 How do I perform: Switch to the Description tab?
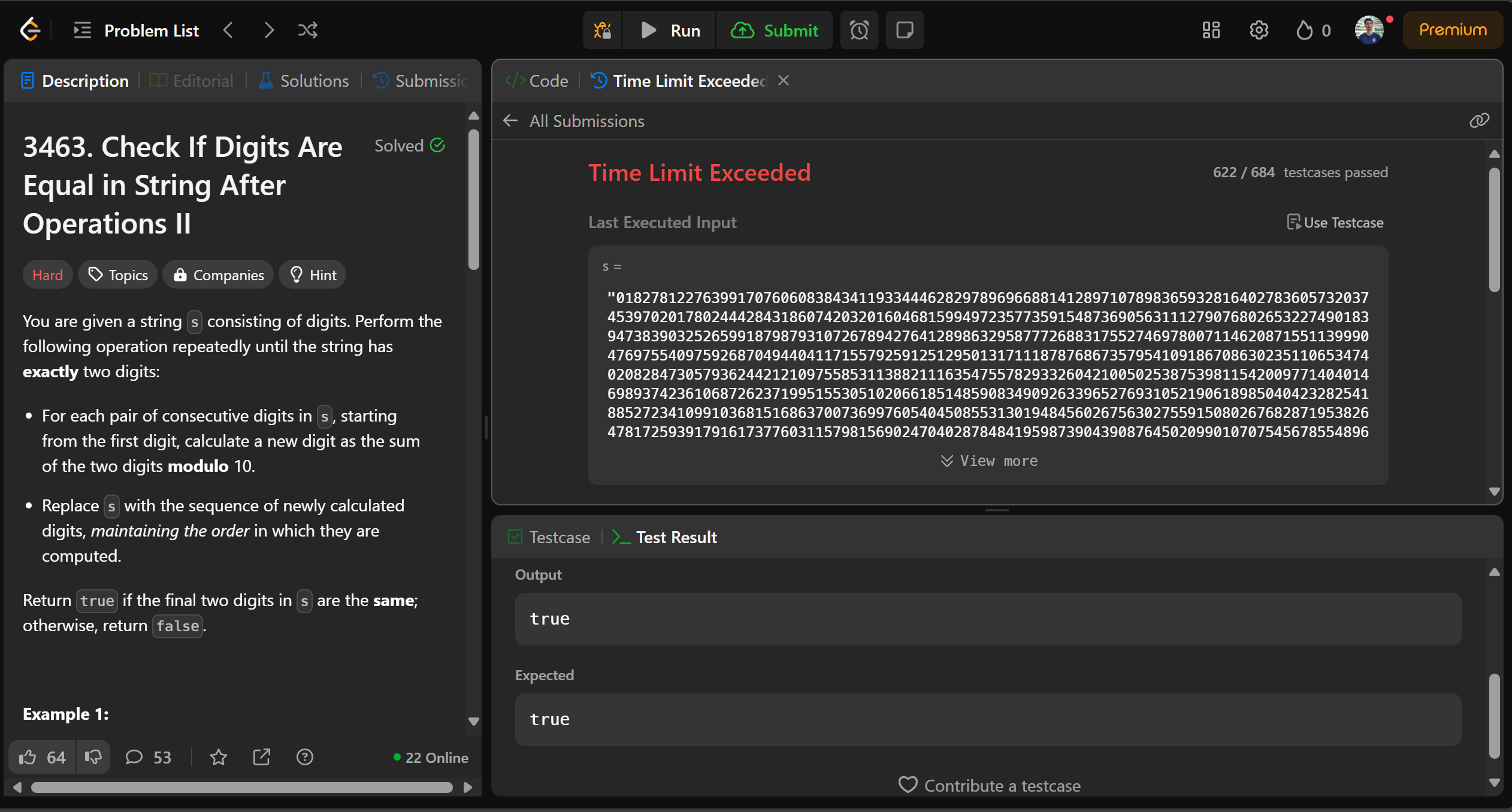click(x=75, y=81)
